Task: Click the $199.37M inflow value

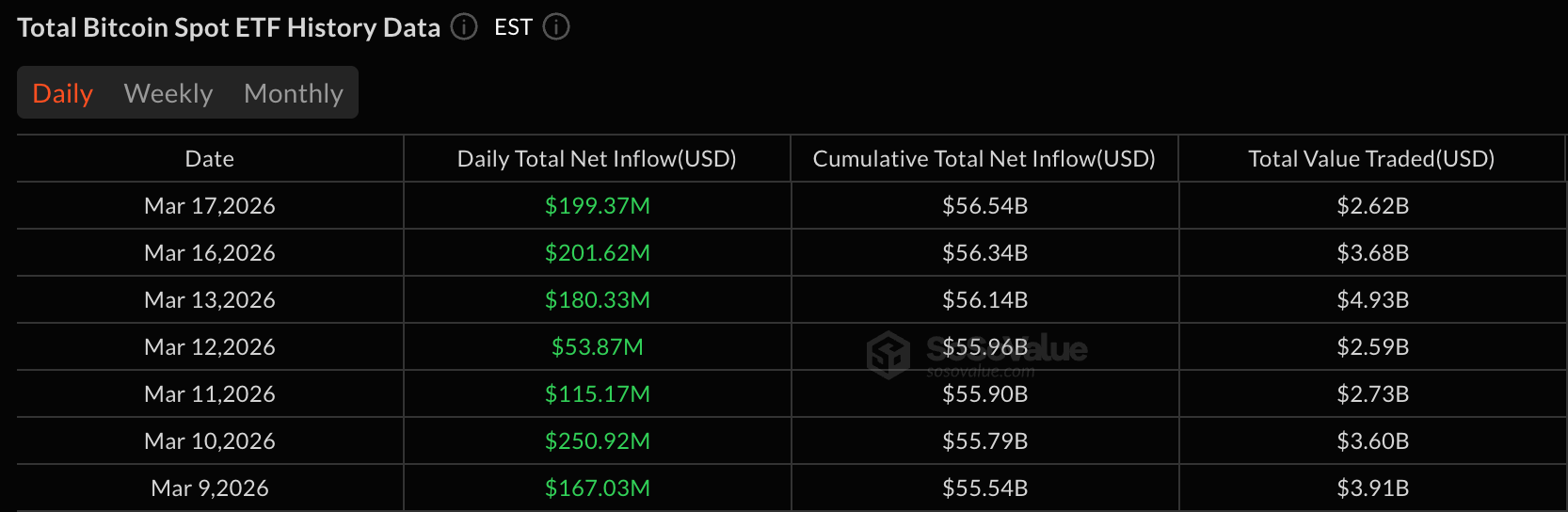Action: click(x=598, y=206)
